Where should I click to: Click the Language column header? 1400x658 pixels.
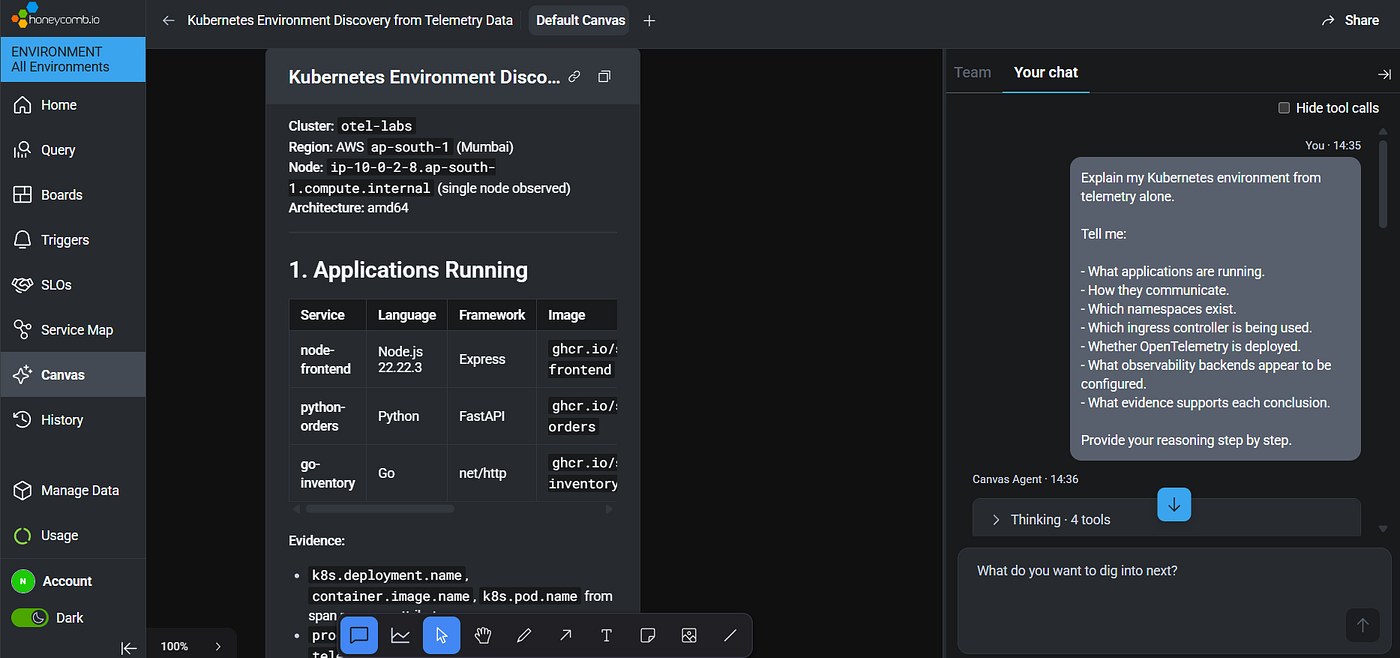coord(407,315)
